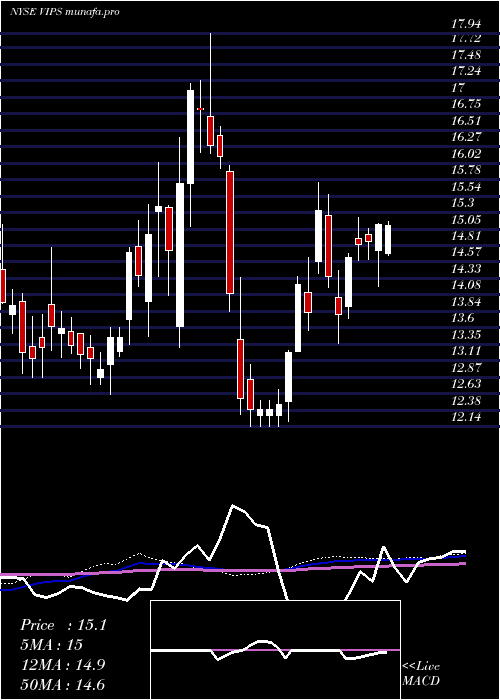Click the 16.27 price axis label

(466, 137)
